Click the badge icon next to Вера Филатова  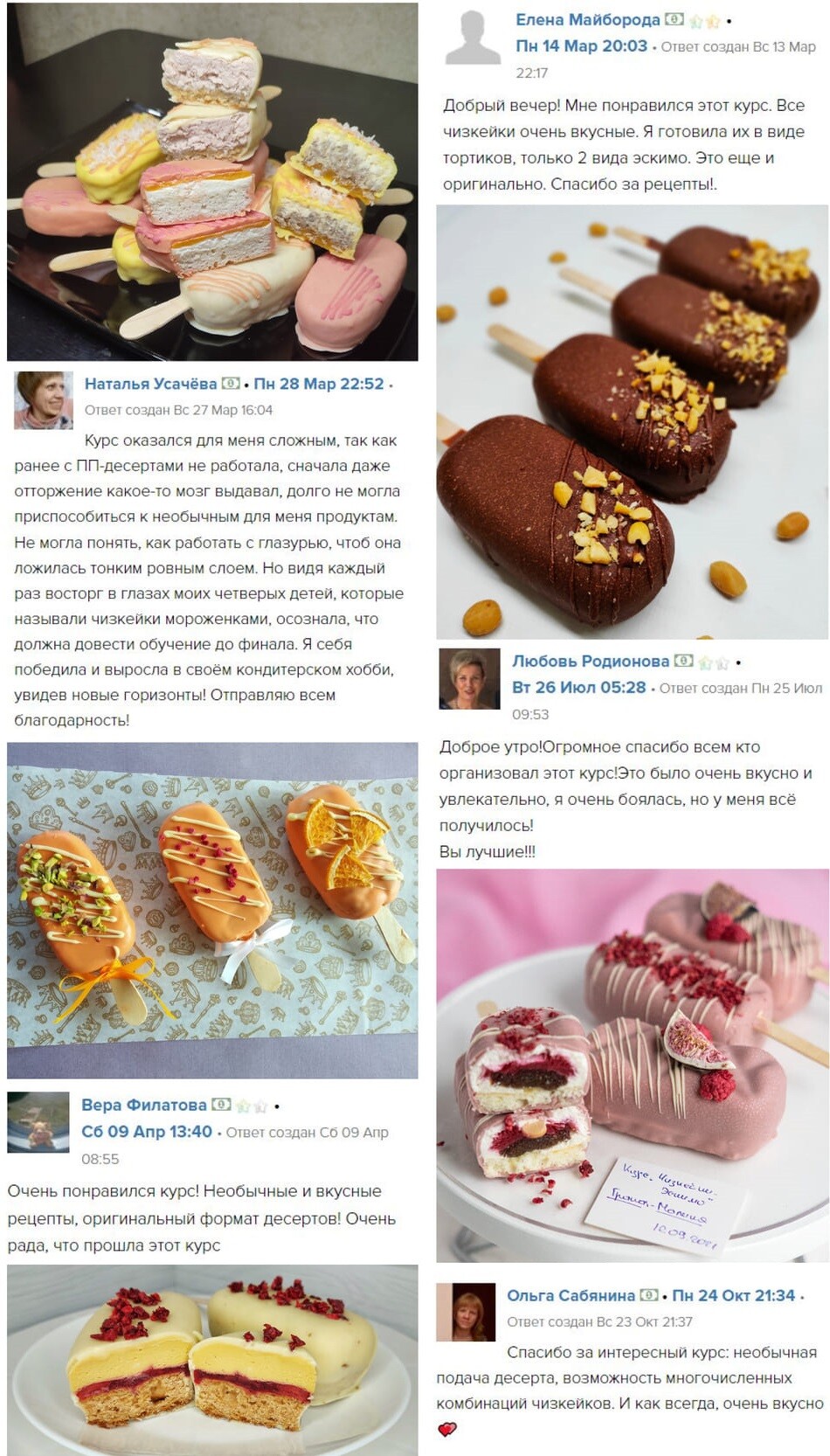point(222,1105)
